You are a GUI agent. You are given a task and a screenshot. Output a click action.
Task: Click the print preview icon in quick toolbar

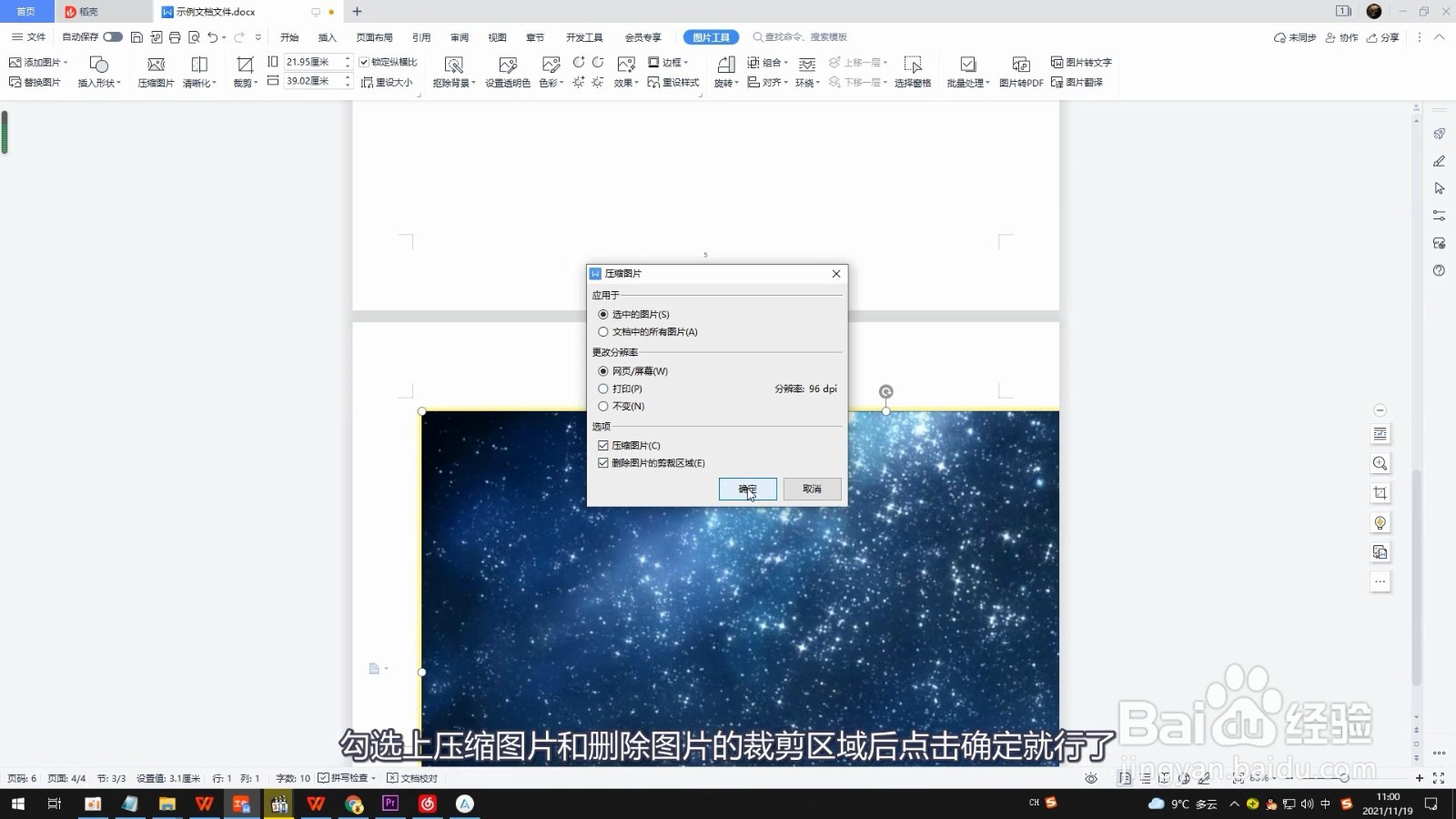[x=194, y=37]
